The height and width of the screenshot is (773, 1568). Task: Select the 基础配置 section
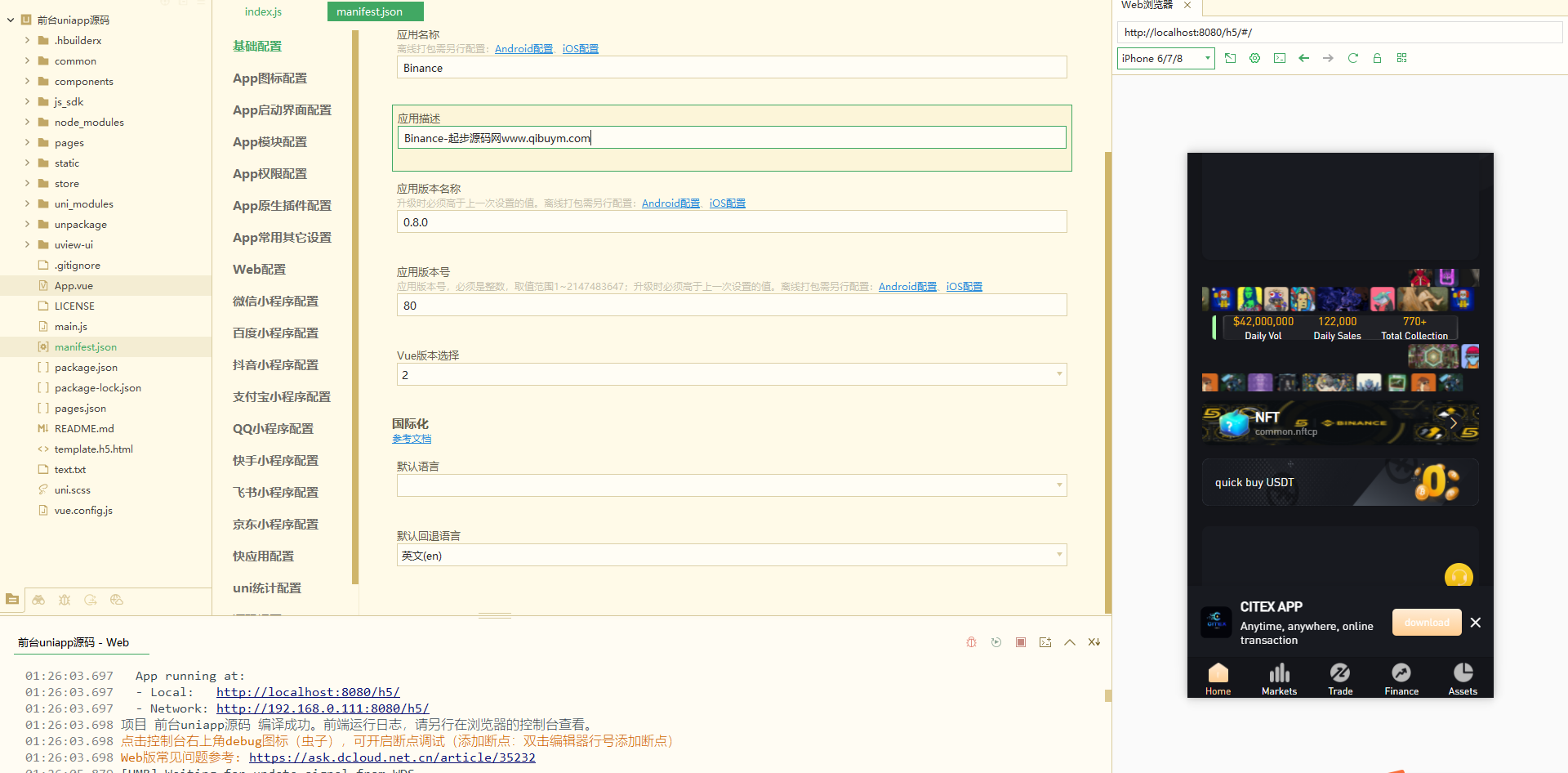click(x=257, y=47)
